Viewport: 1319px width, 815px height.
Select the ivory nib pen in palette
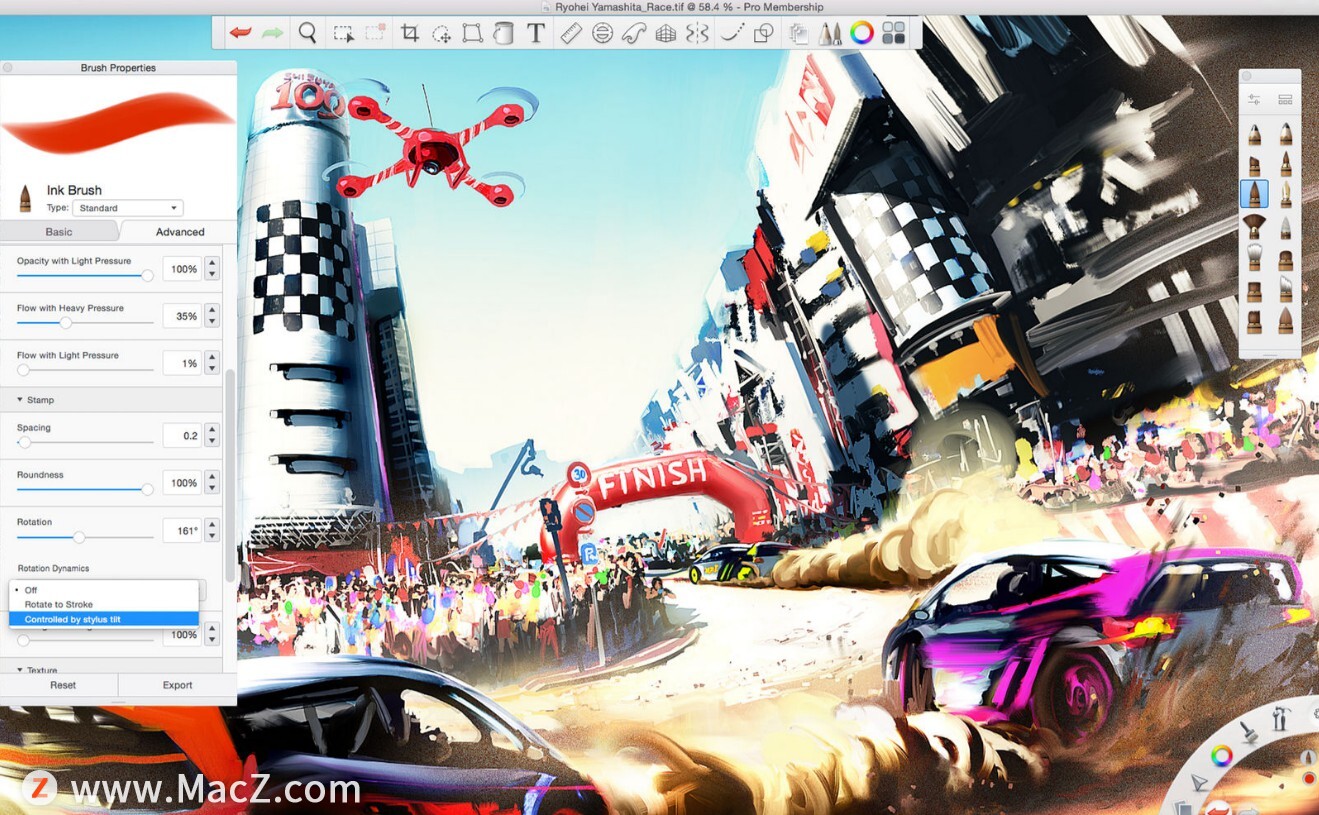1286,194
